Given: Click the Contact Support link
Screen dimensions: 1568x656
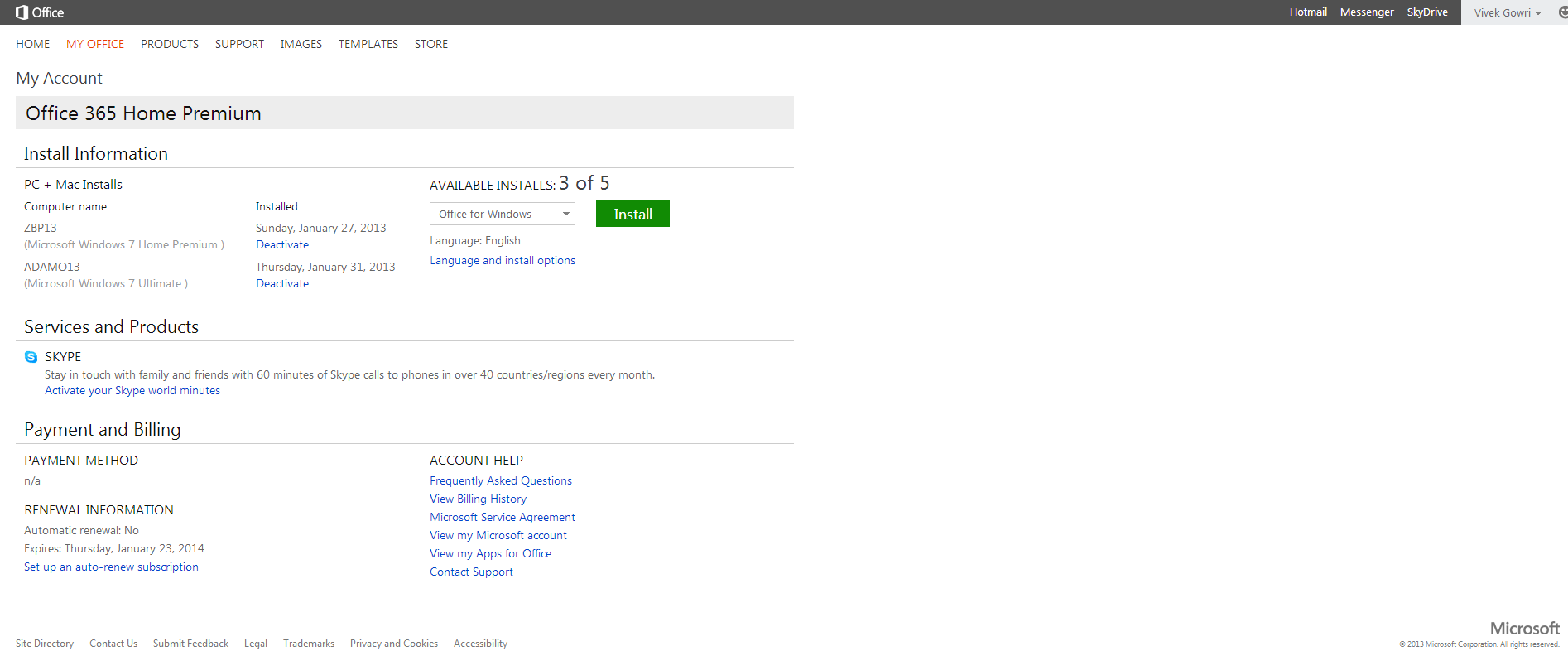Looking at the screenshot, I should 471,572.
